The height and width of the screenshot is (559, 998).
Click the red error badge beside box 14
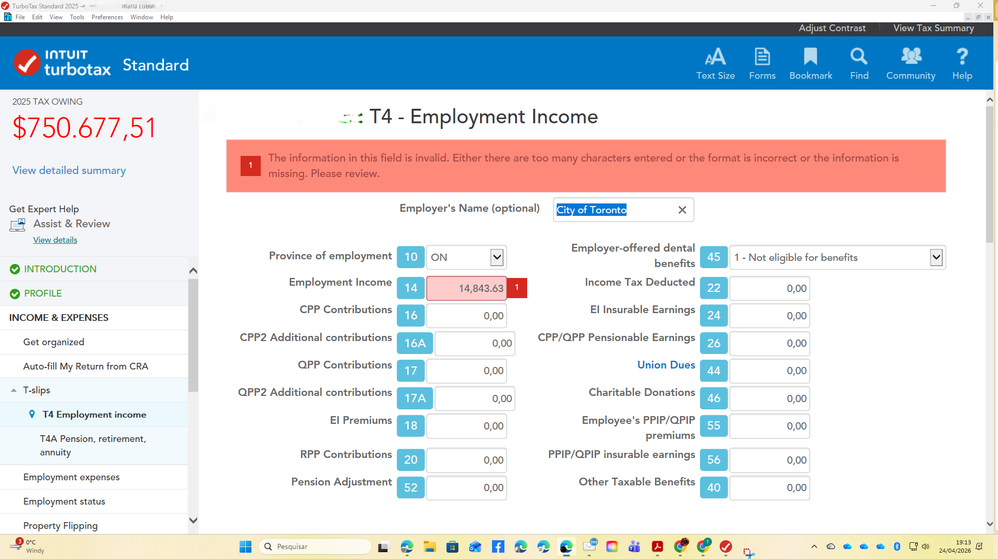[x=517, y=288]
